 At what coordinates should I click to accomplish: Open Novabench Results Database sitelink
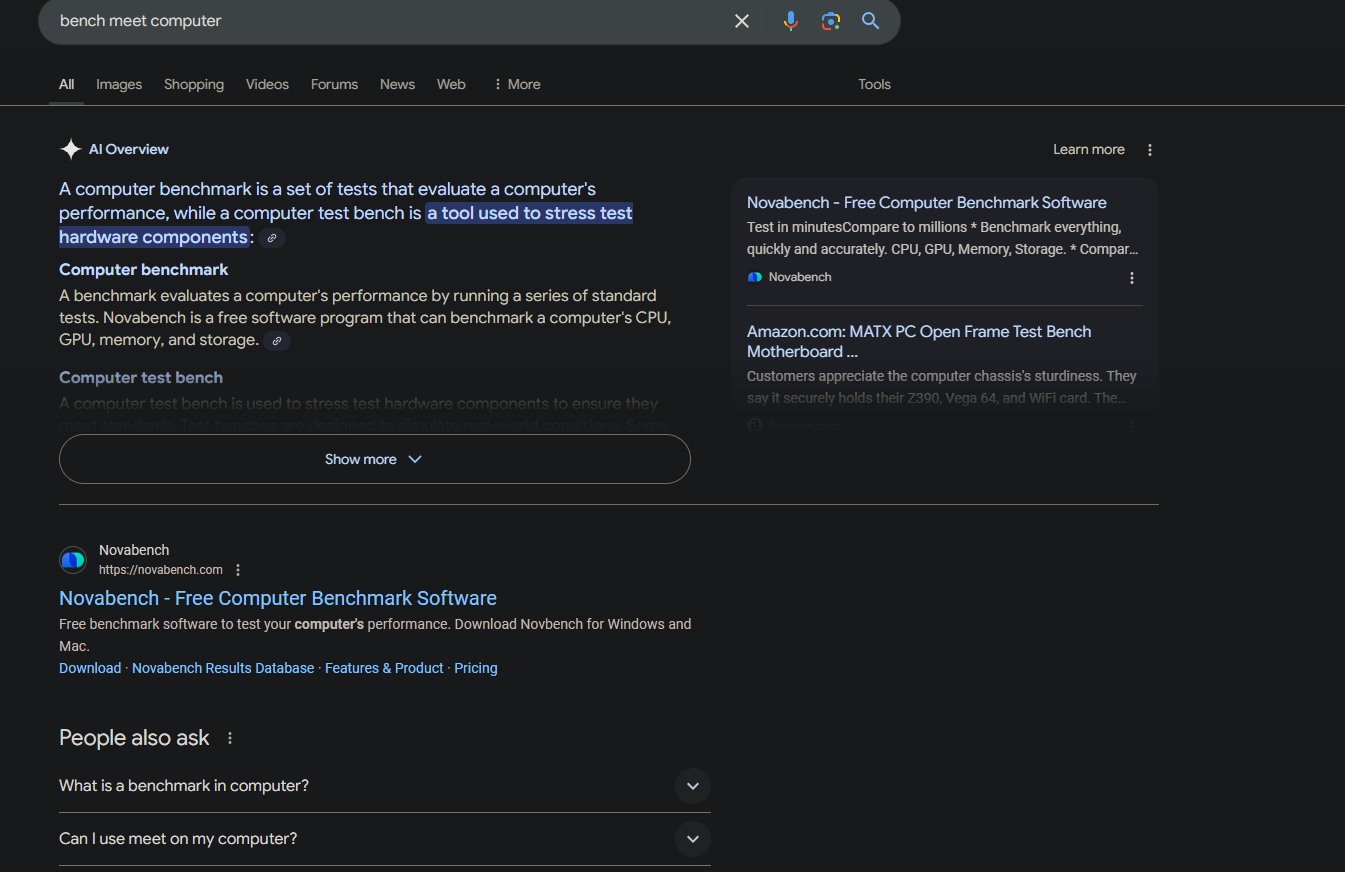(223, 668)
